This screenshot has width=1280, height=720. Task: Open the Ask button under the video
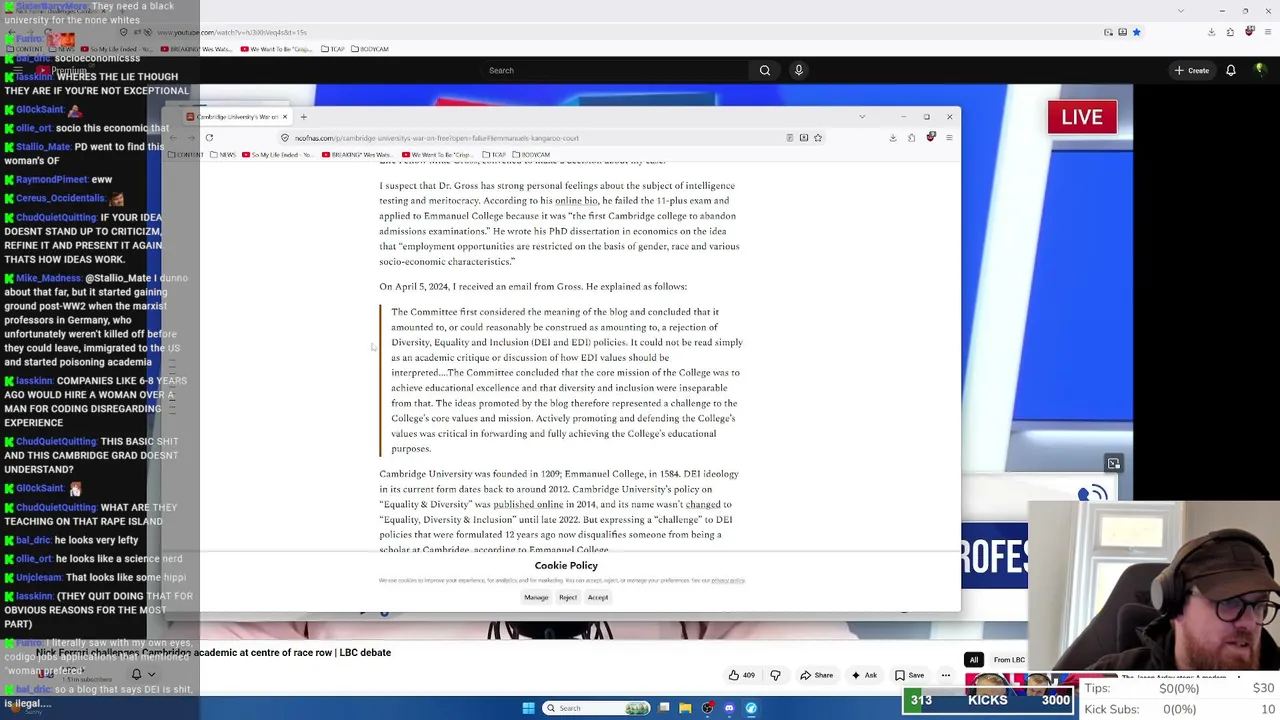pyautogui.click(x=864, y=675)
